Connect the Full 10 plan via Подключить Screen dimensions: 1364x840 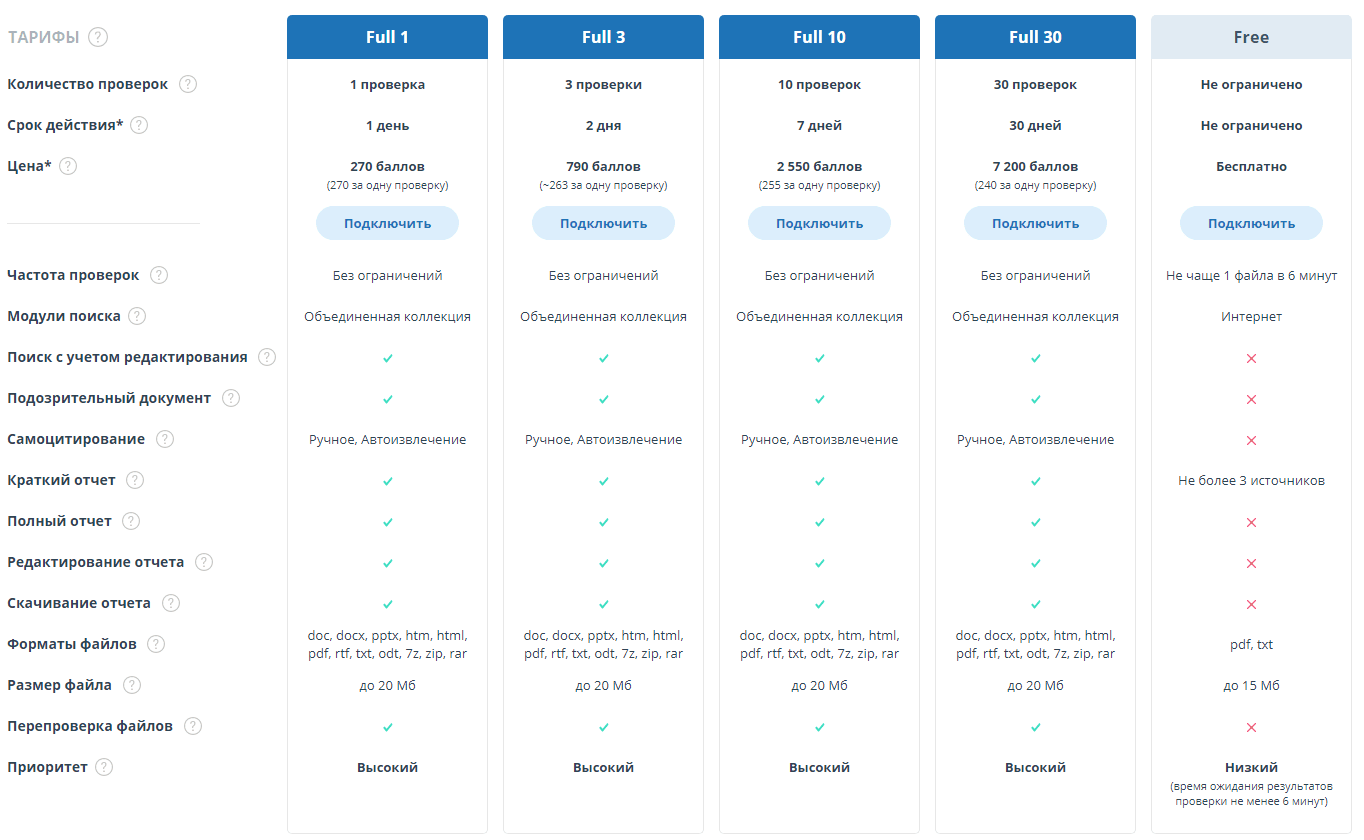pos(820,223)
